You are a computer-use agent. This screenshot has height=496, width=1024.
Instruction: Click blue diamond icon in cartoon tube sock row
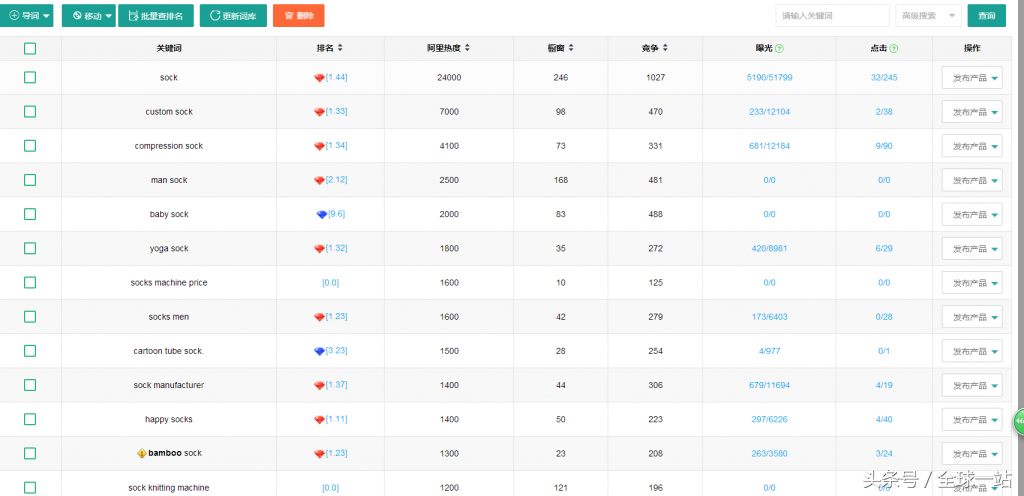click(x=319, y=351)
